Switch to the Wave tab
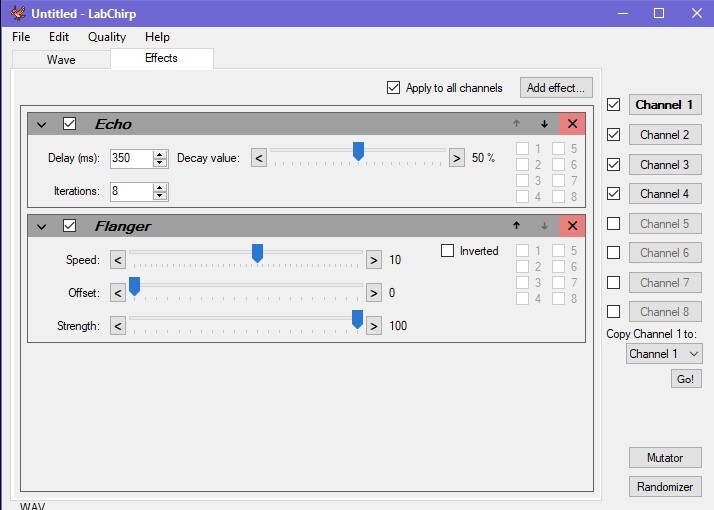 click(x=61, y=60)
